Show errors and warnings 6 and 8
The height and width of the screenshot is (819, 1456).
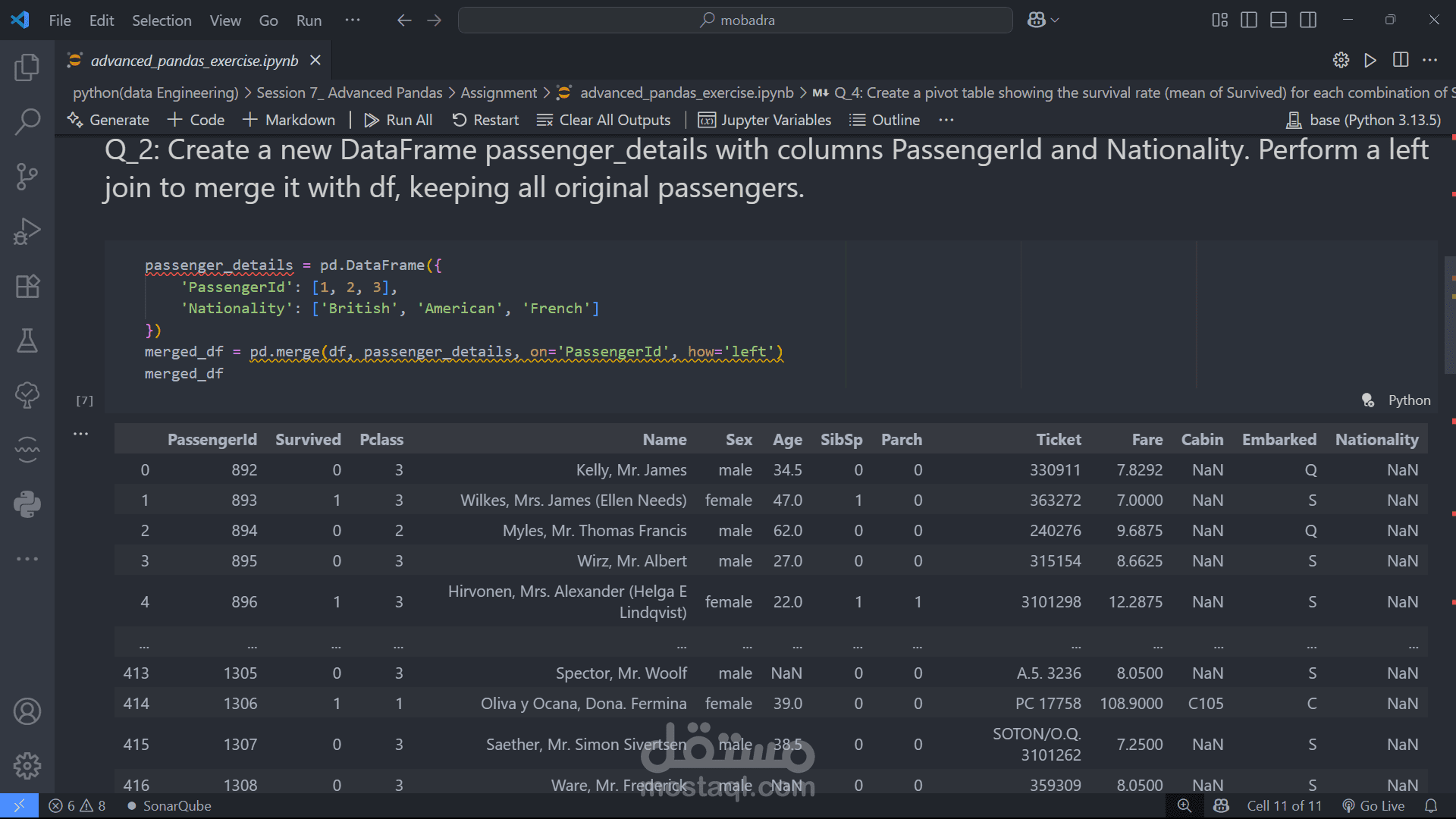click(77, 805)
